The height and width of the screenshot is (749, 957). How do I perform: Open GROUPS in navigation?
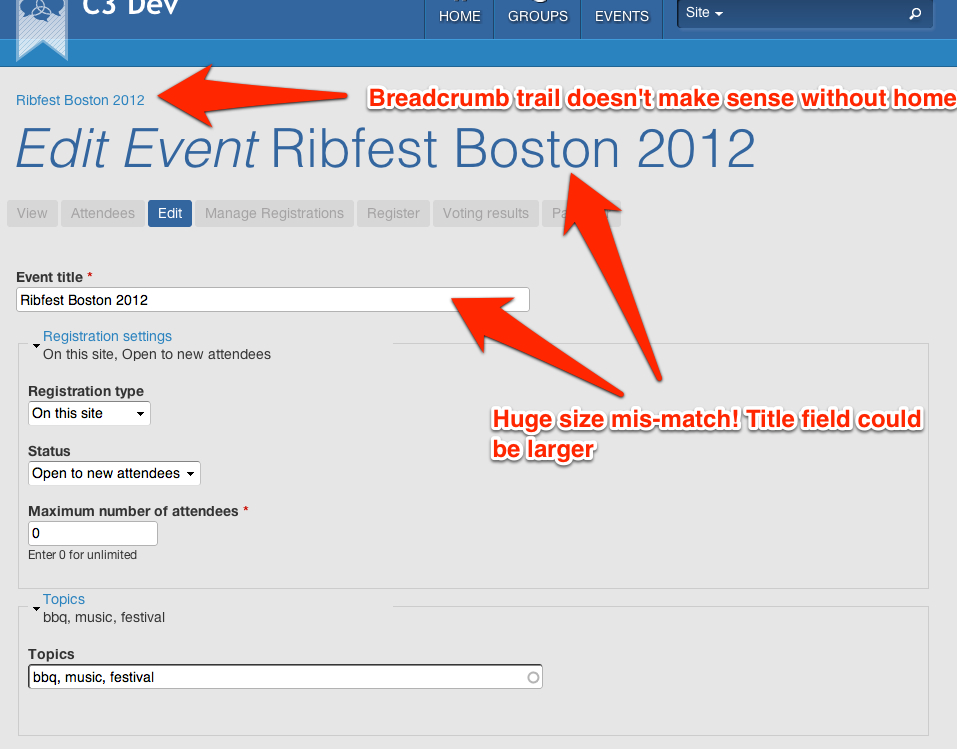(x=538, y=16)
